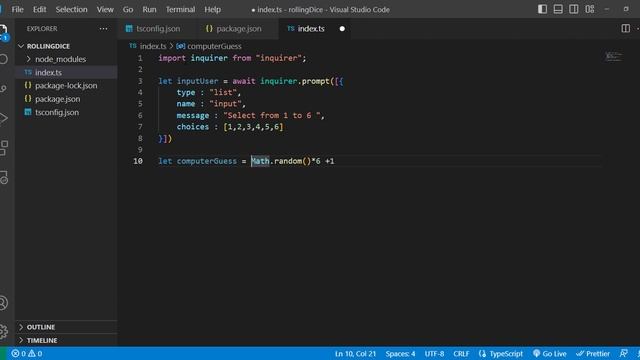Change encoding via UTF-8 status item
The width and height of the screenshot is (640, 360).
pos(434,353)
